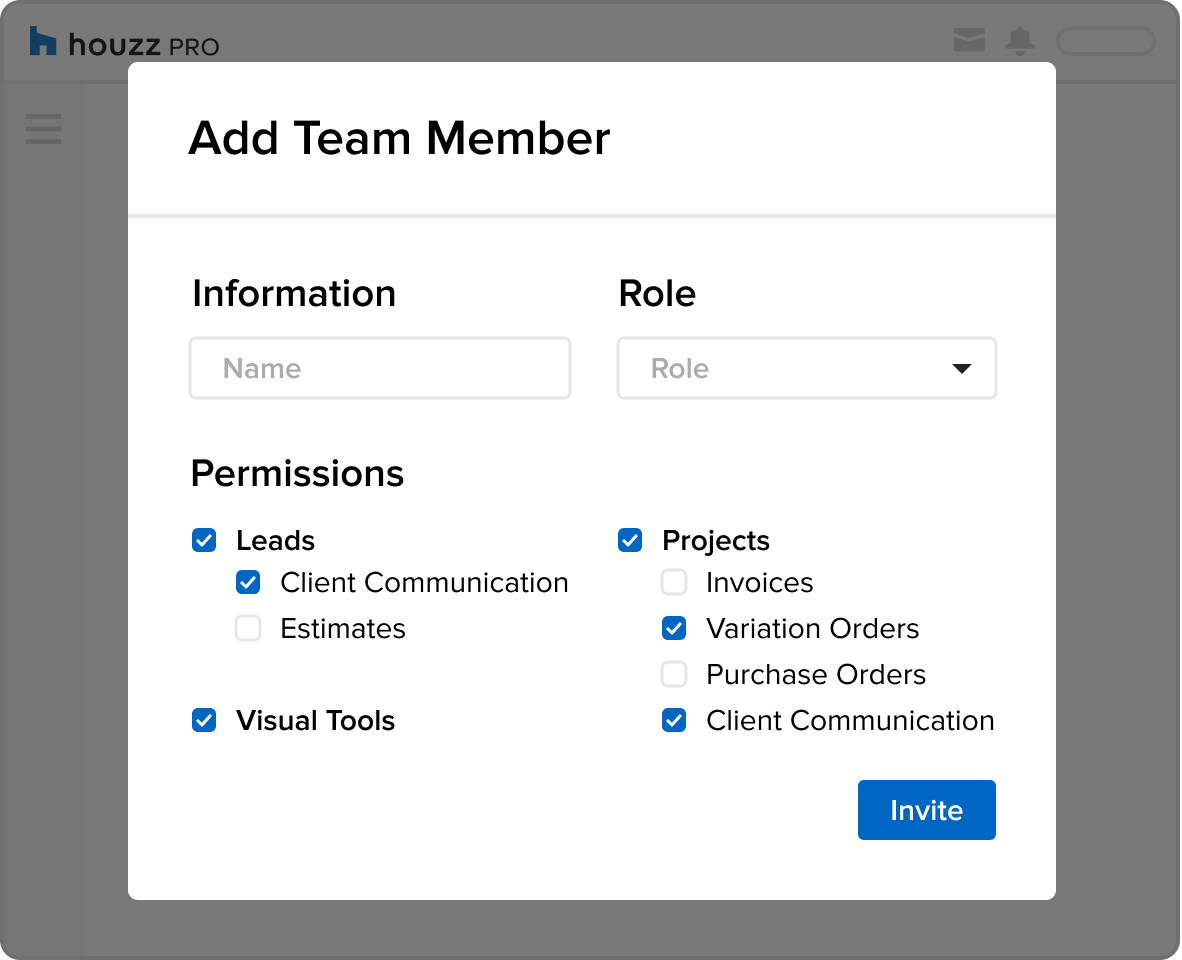Image resolution: width=1182 pixels, height=960 pixels.
Task: Uncheck the Leads permission checkbox
Action: (x=204, y=540)
